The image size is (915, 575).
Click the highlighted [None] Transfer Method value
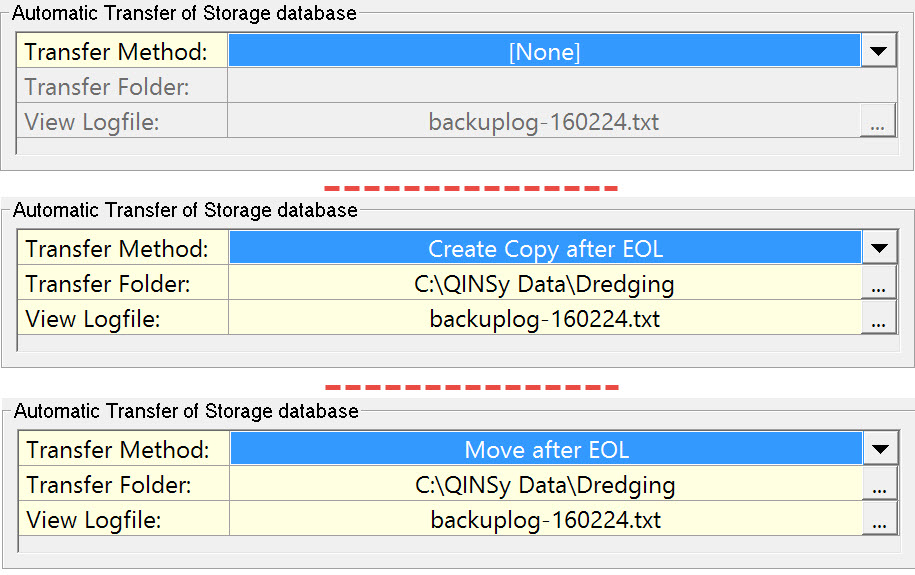pyautogui.click(x=544, y=51)
